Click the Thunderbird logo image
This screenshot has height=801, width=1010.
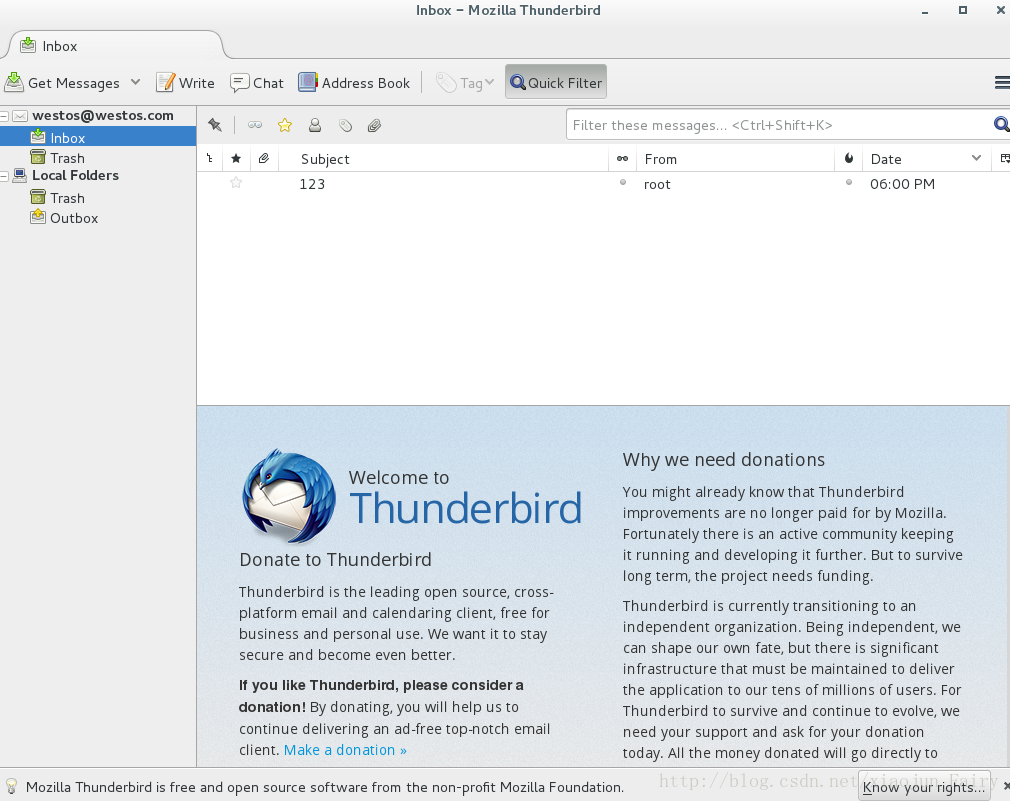pyautogui.click(x=289, y=496)
